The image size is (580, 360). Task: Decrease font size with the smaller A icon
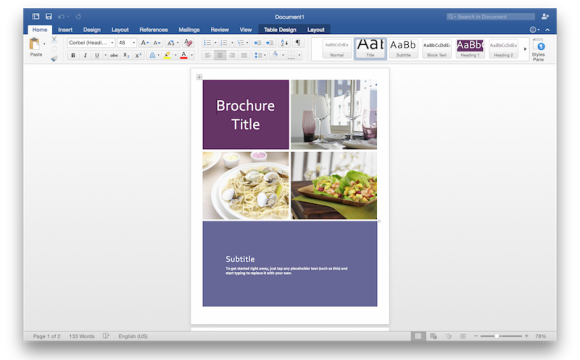click(x=157, y=43)
